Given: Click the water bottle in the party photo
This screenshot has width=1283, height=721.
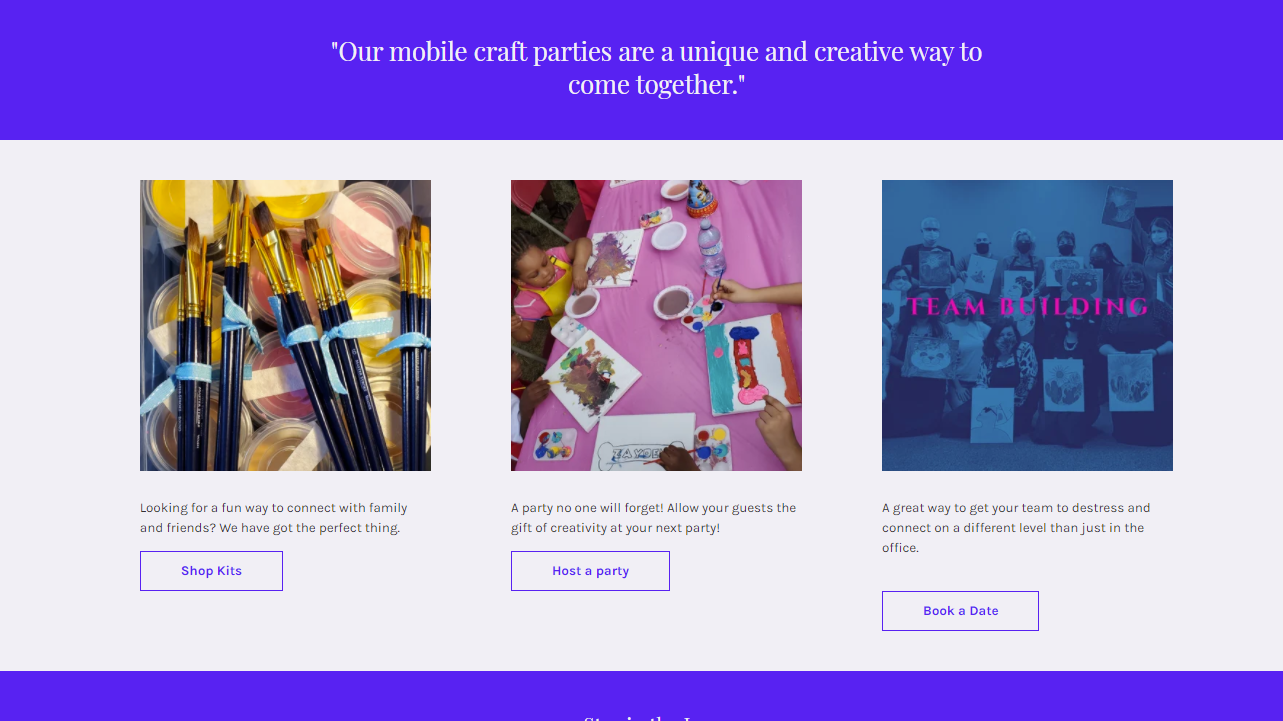Looking at the screenshot, I should (x=708, y=246).
